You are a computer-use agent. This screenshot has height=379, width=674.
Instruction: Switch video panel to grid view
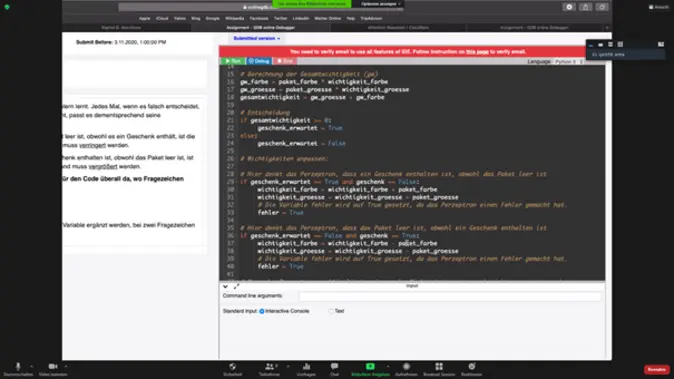[x=620, y=44]
